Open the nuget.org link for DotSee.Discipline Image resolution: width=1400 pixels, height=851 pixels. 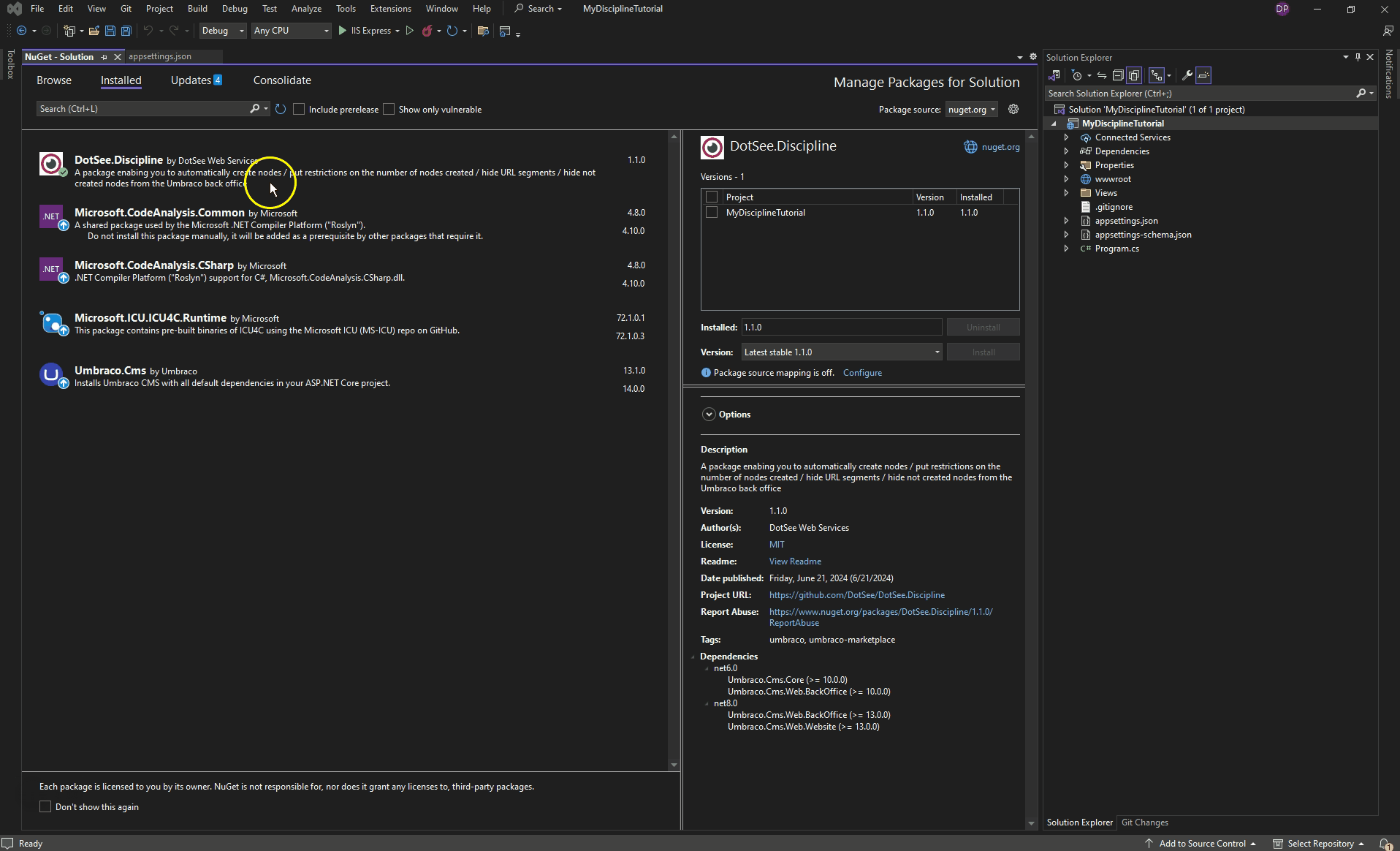pos(1000,147)
